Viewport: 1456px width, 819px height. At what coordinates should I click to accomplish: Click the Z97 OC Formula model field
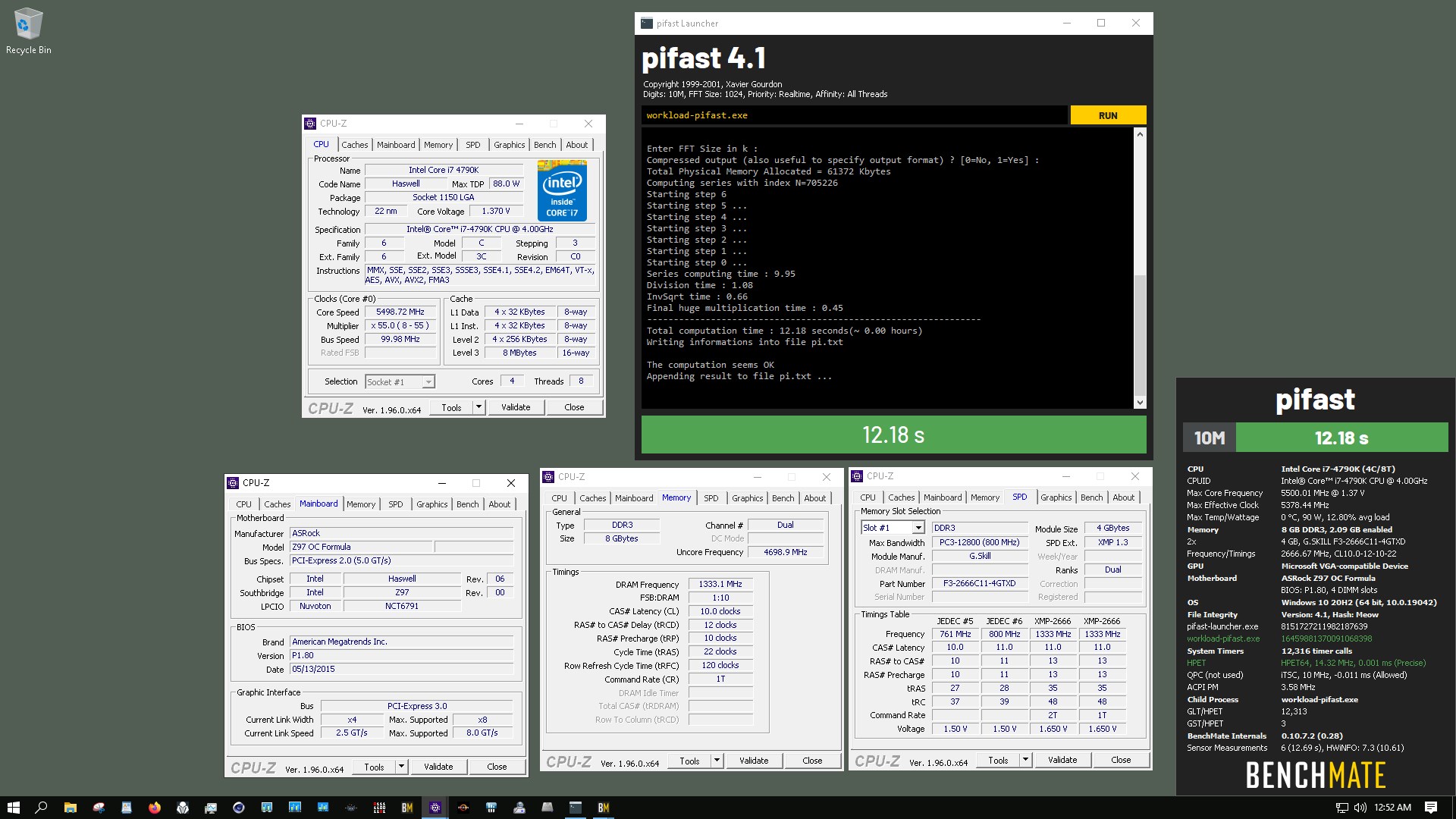click(361, 547)
